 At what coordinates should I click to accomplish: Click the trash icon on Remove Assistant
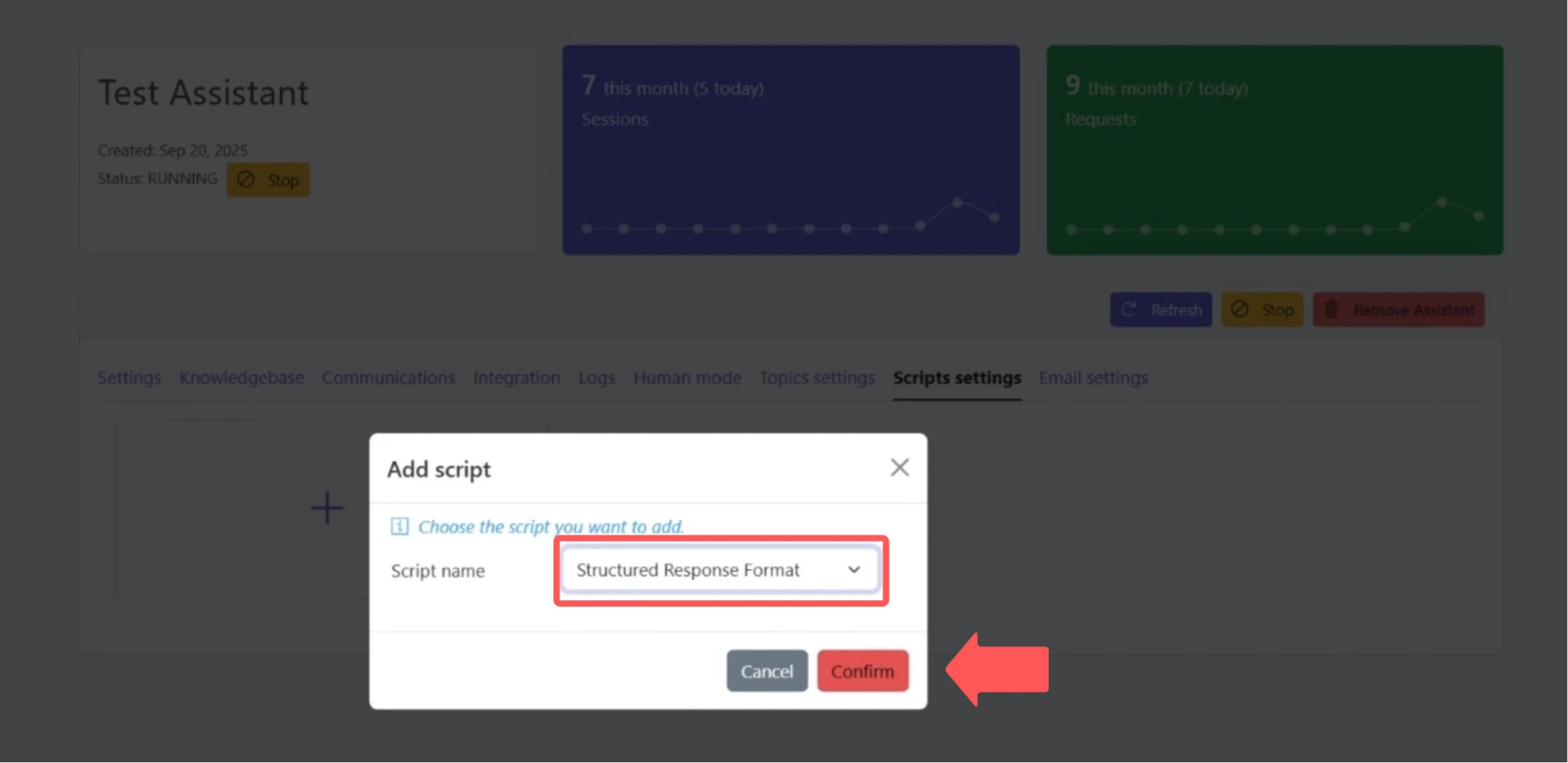click(x=1331, y=309)
